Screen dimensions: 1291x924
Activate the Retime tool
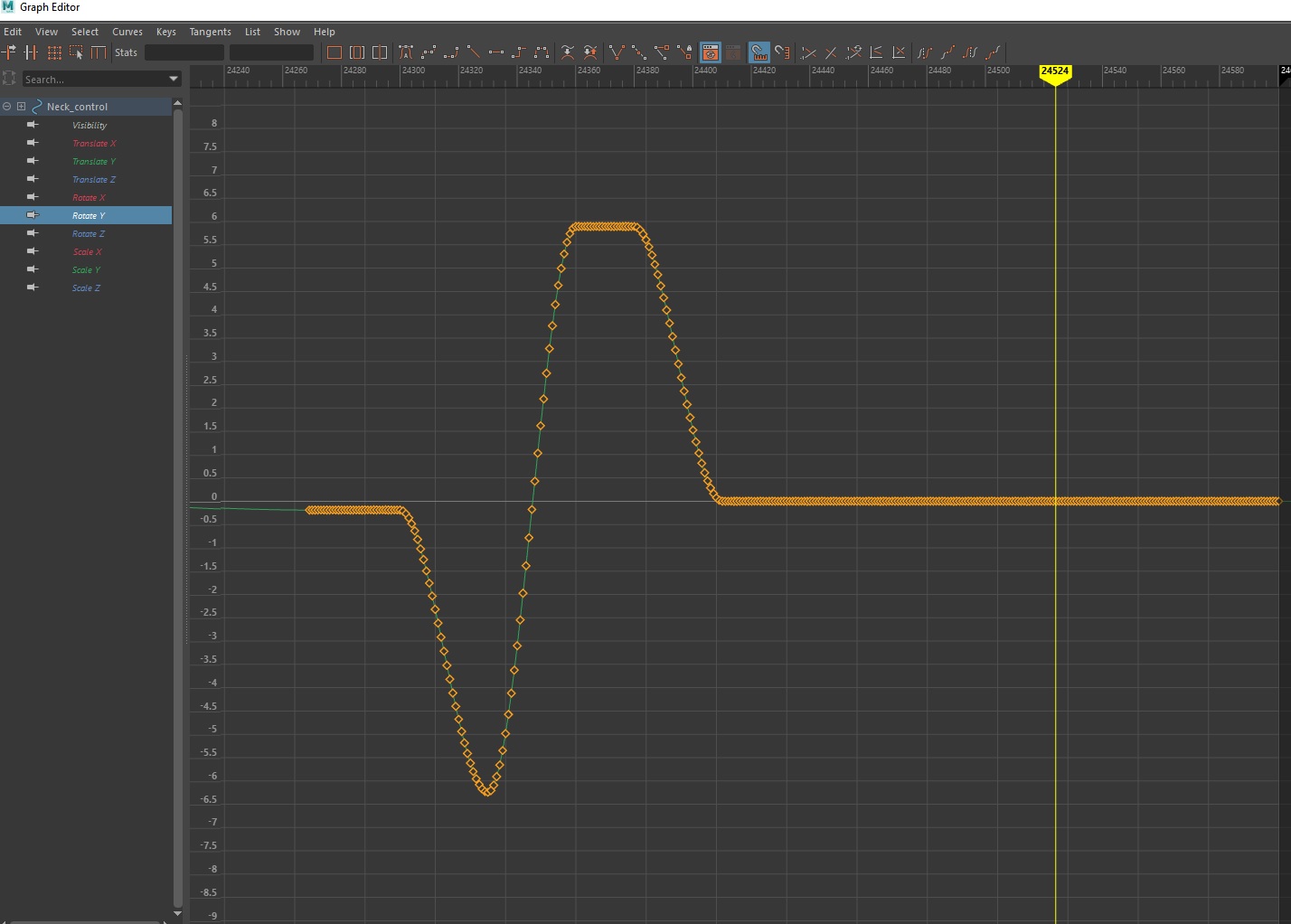[x=99, y=52]
